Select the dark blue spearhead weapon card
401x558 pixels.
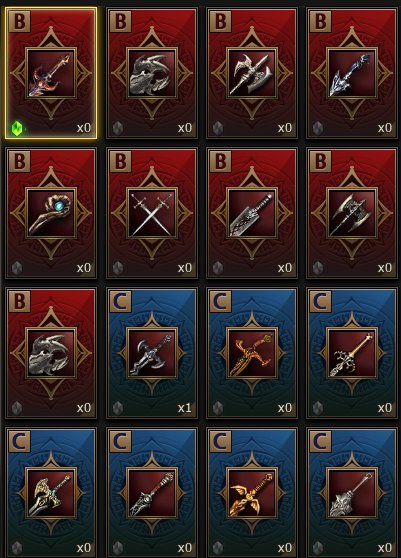tap(352, 74)
